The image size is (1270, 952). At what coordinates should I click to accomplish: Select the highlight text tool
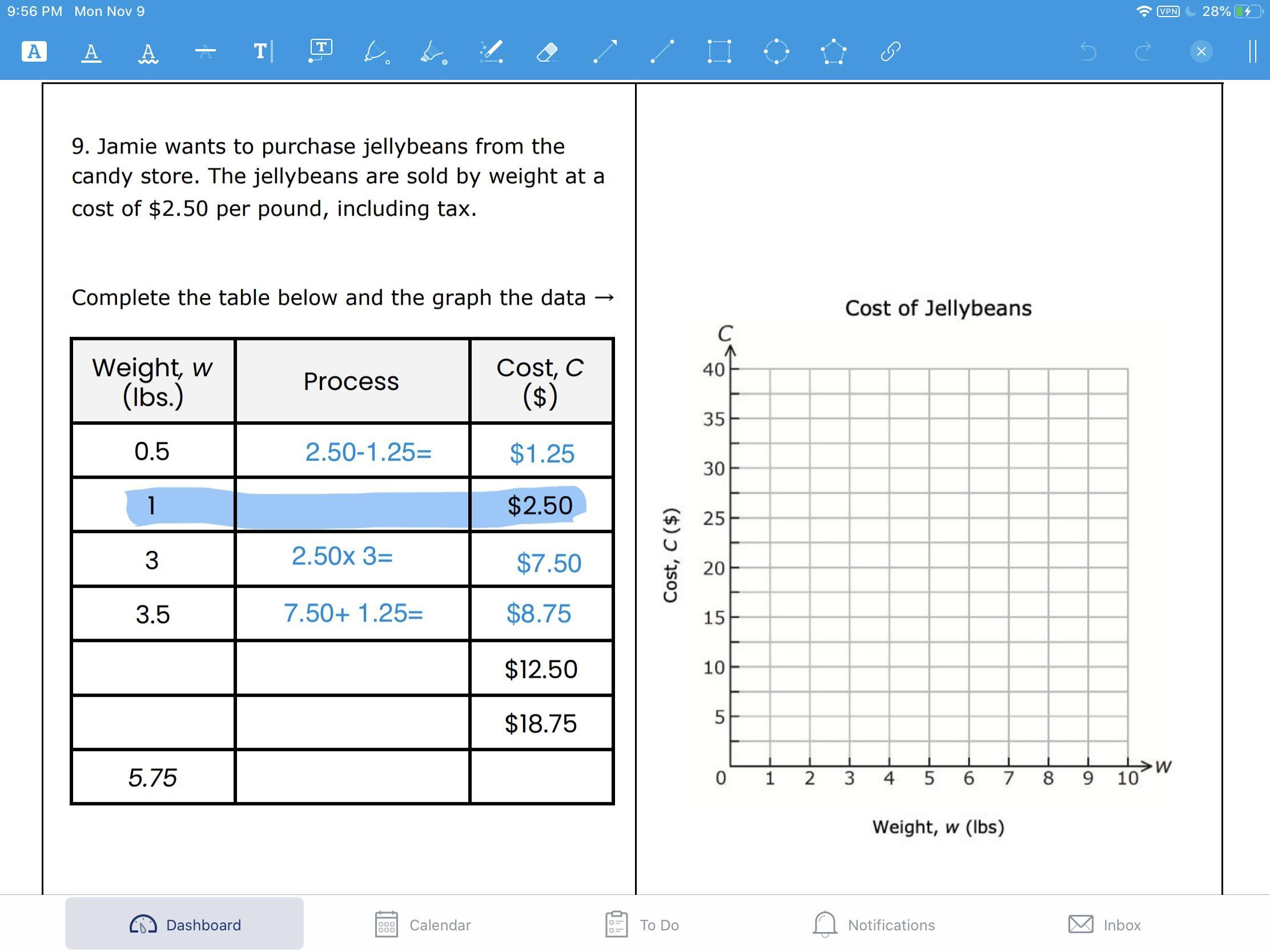(34, 51)
